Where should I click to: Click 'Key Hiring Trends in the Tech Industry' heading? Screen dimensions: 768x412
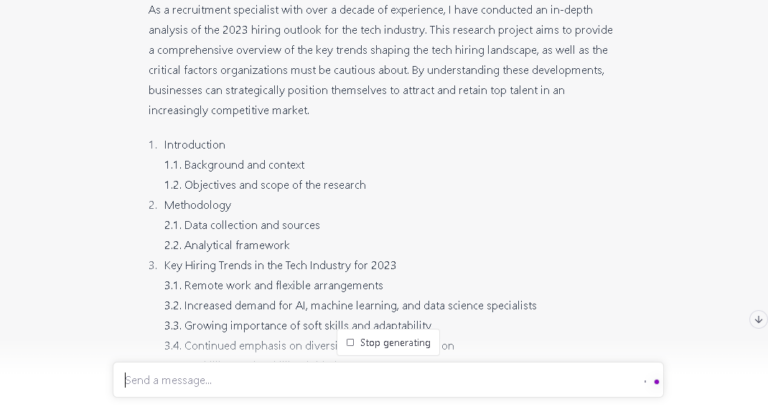pyautogui.click(x=280, y=265)
